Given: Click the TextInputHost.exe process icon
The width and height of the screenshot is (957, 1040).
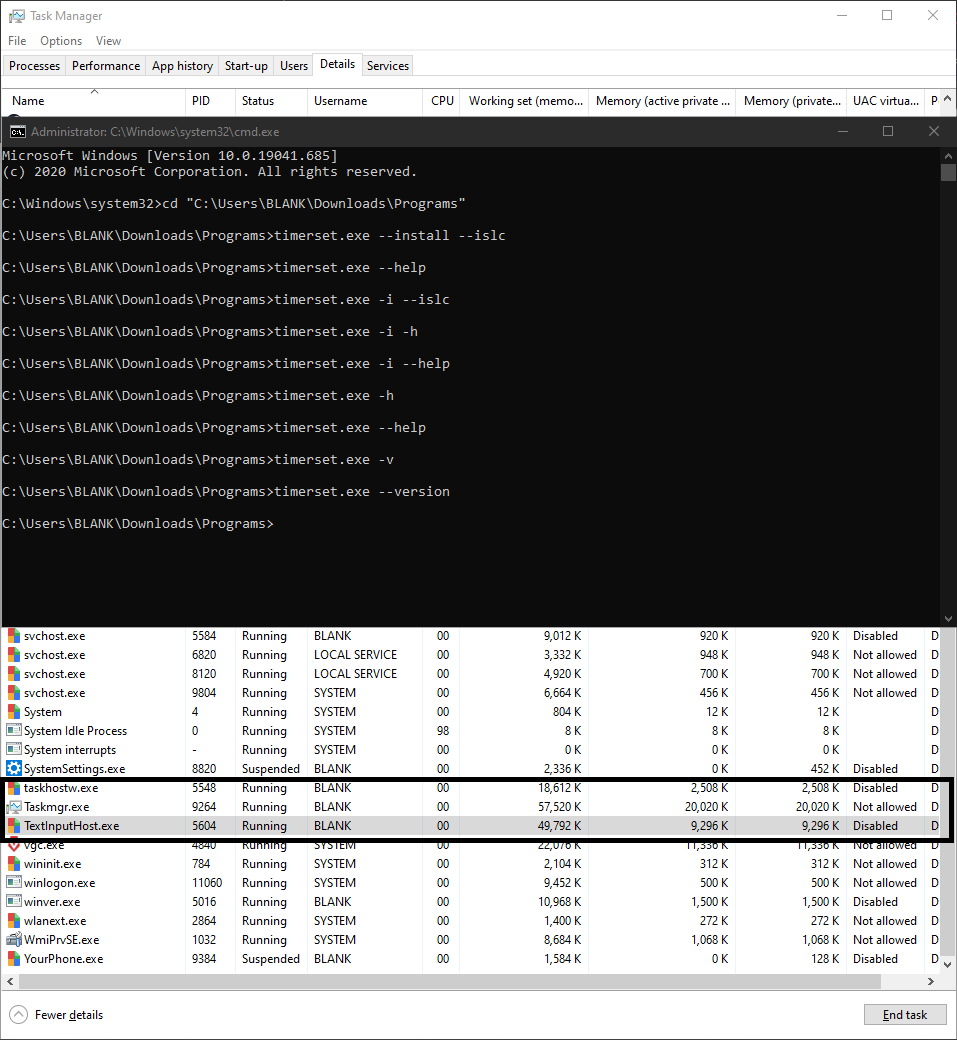Looking at the screenshot, I should point(13,826).
